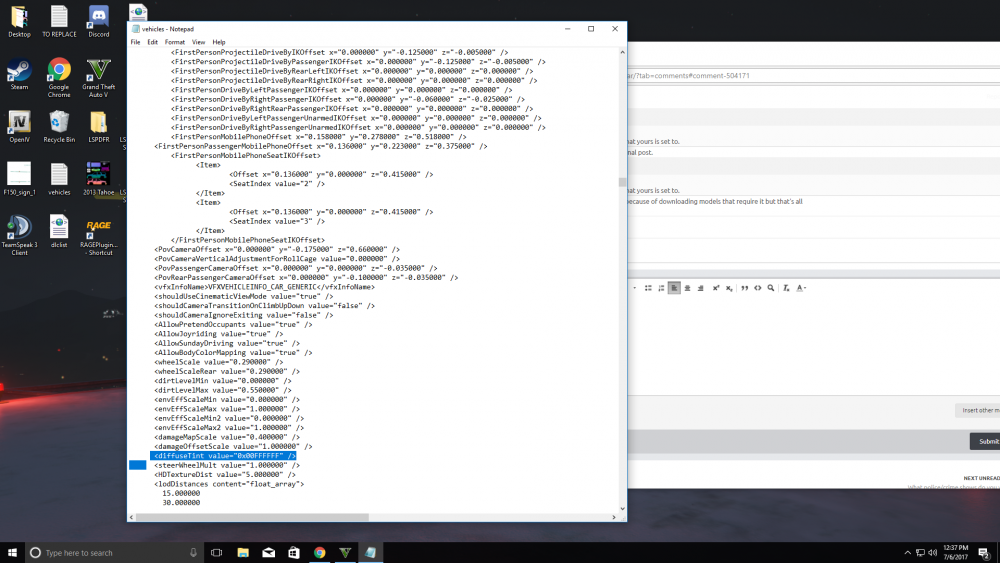Click the Windows taskbar search box

(x=114, y=553)
